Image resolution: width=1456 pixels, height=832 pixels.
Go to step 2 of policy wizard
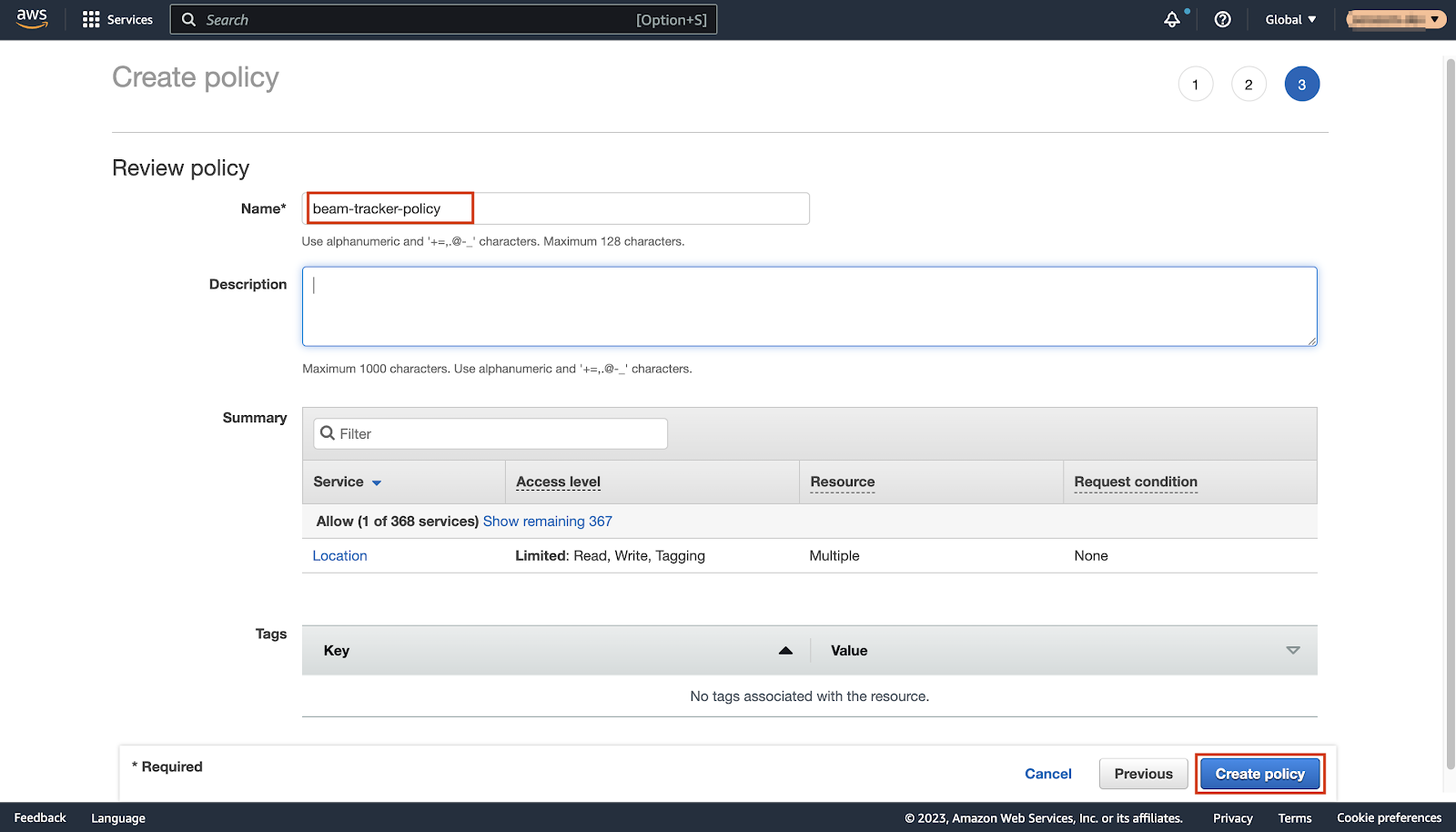click(x=1249, y=85)
